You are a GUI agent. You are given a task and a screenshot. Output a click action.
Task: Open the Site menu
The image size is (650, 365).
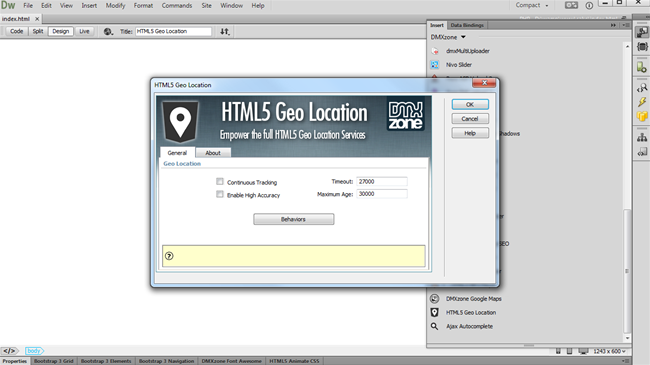(206, 5)
